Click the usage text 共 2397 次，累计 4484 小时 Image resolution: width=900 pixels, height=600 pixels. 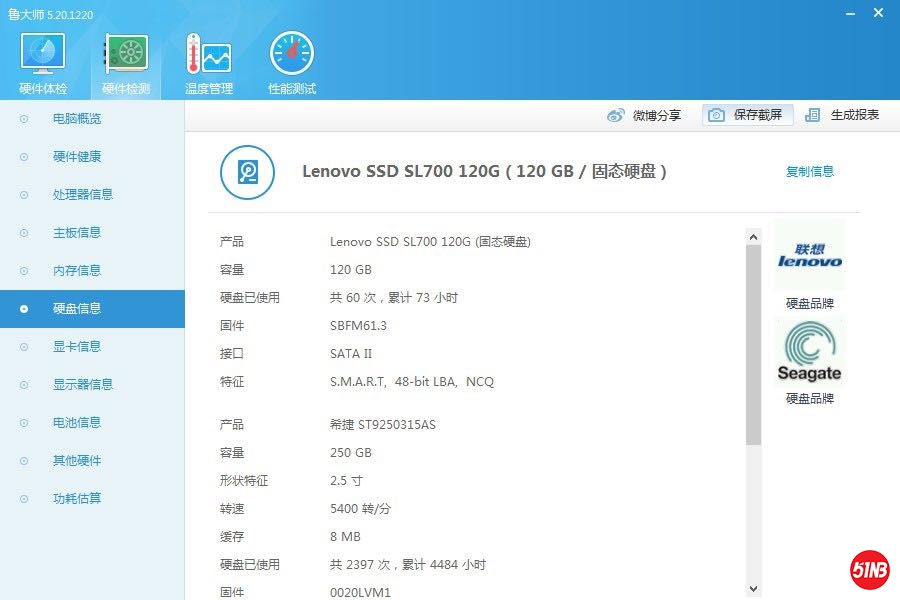click(408, 565)
